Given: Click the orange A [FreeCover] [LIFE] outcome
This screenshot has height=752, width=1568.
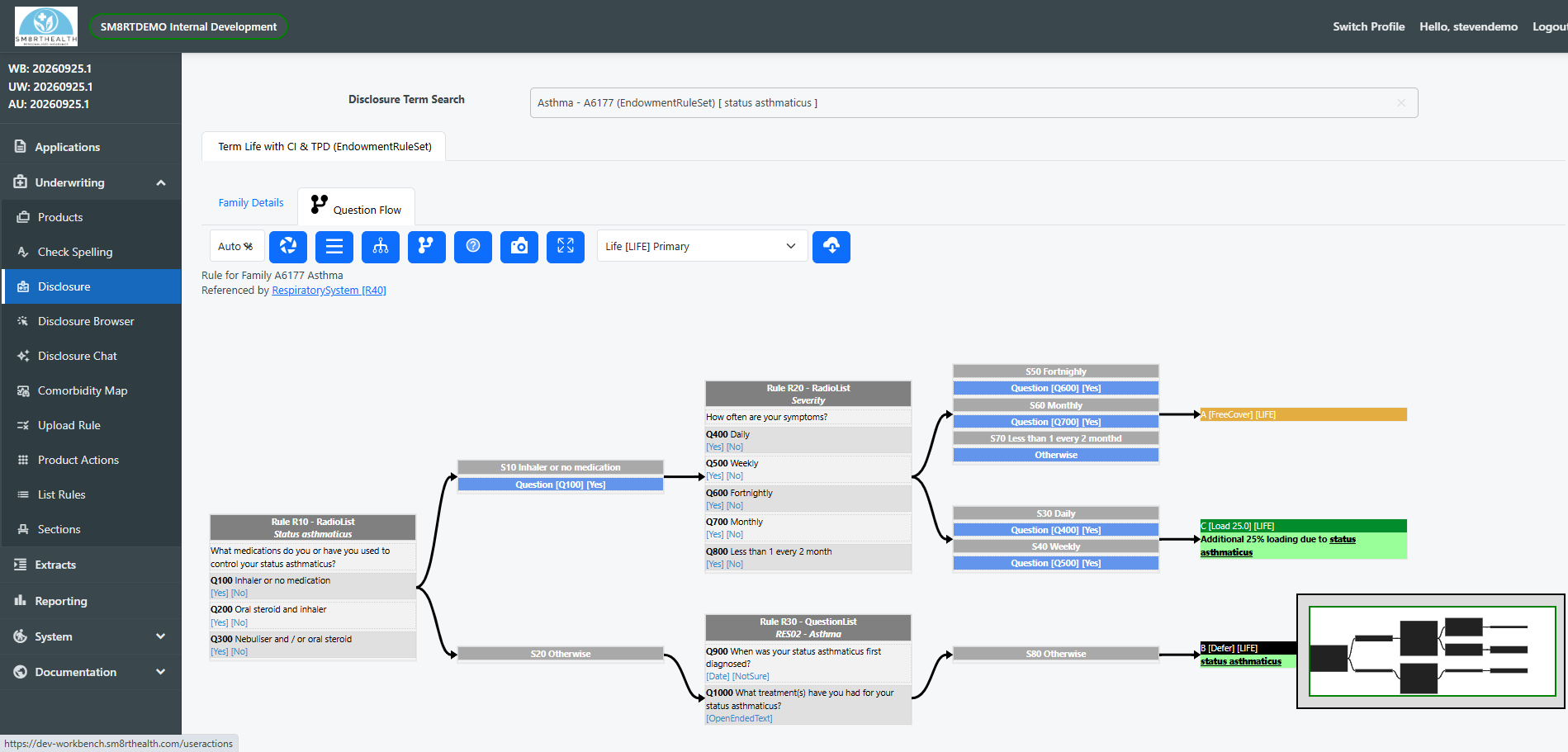Looking at the screenshot, I should 1303,414.
